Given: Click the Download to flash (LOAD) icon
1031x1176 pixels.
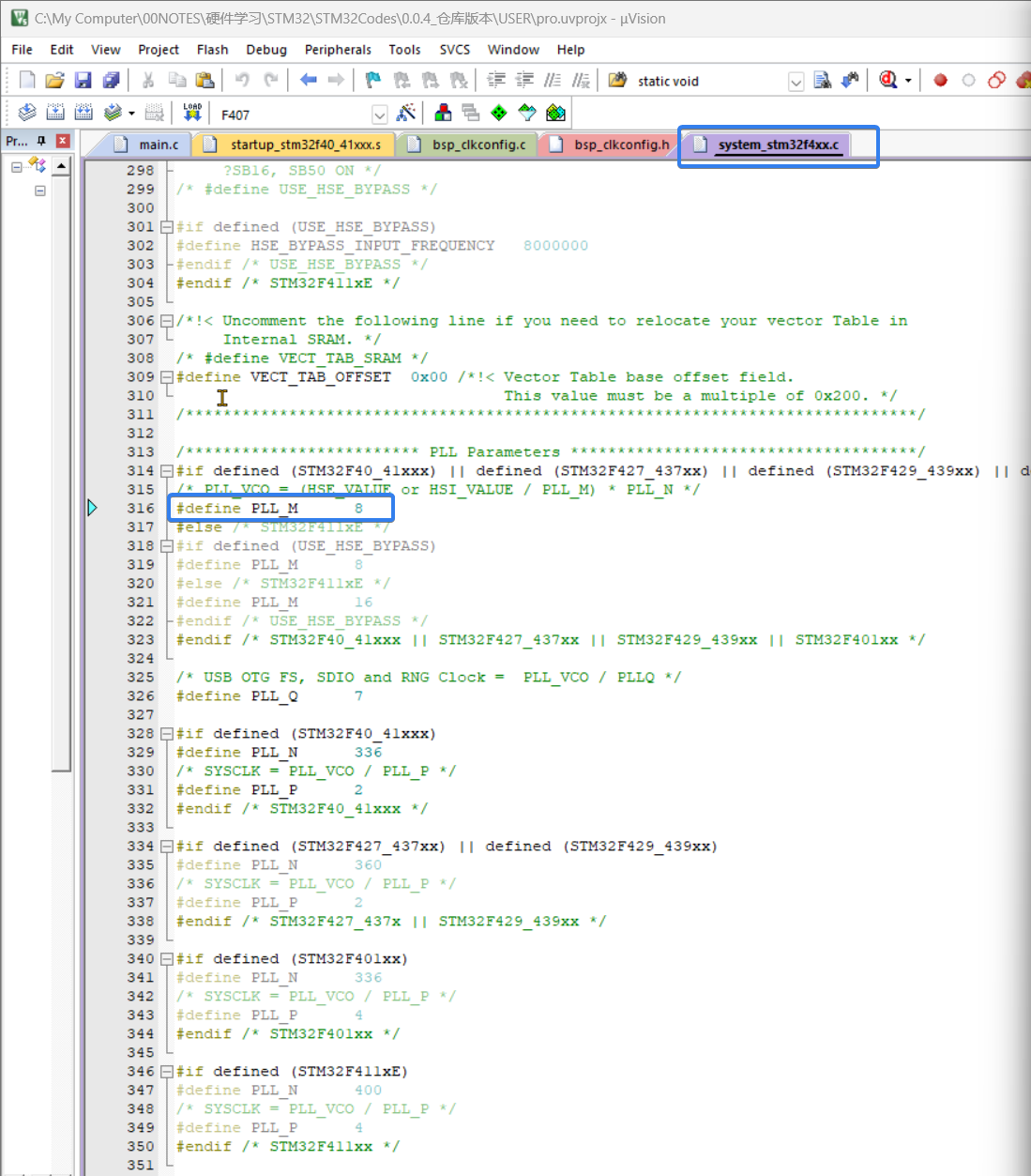Looking at the screenshot, I should point(192,114).
